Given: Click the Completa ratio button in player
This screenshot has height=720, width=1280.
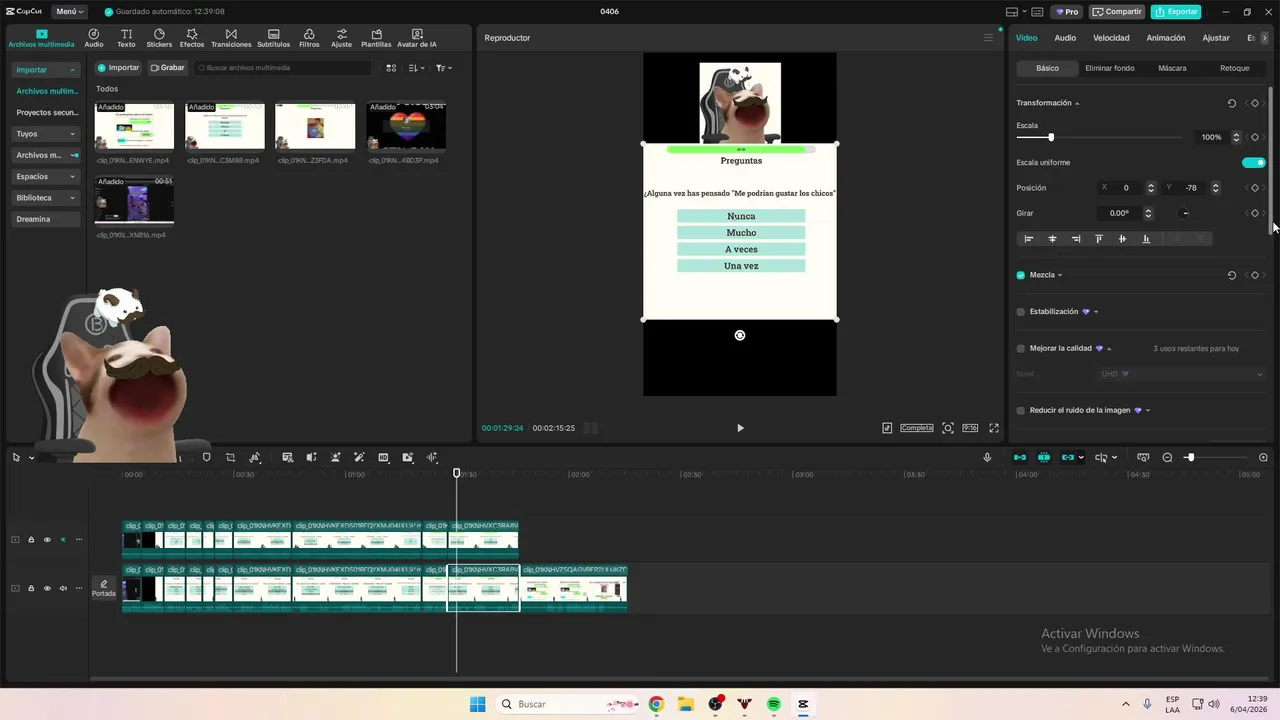Looking at the screenshot, I should pyautogui.click(x=917, y=428).
